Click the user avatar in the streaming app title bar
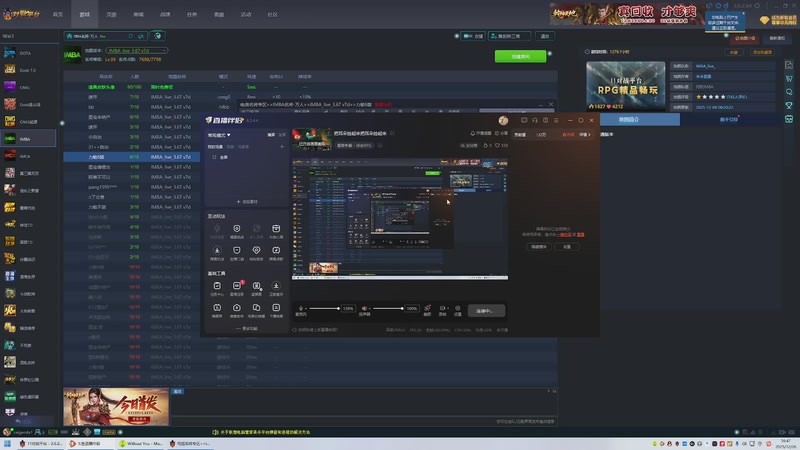Image resolution: width=800 pixels, height=450 pixels. click(x=503, y=120)
